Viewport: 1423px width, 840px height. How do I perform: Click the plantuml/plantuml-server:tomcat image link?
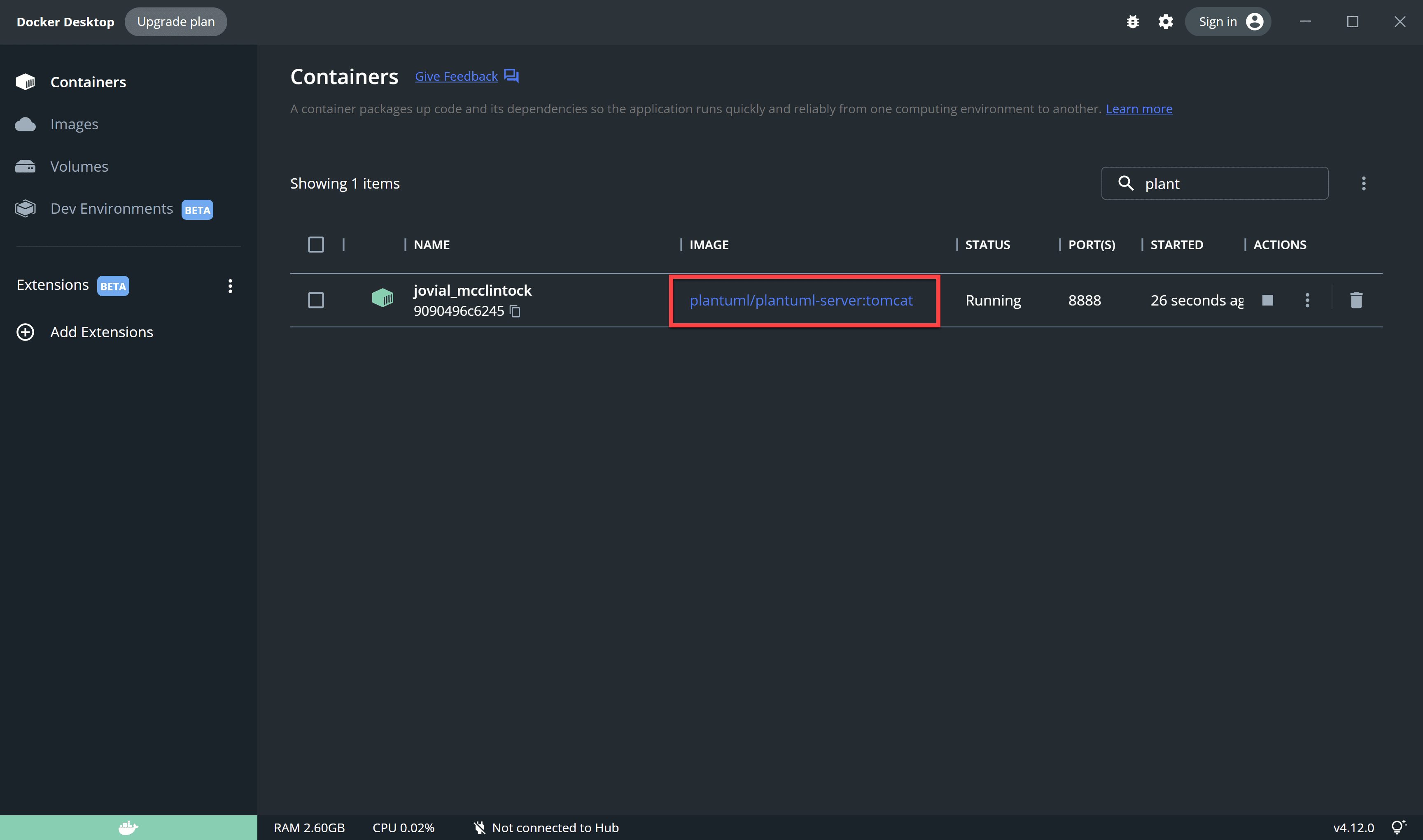pos(801,299)
